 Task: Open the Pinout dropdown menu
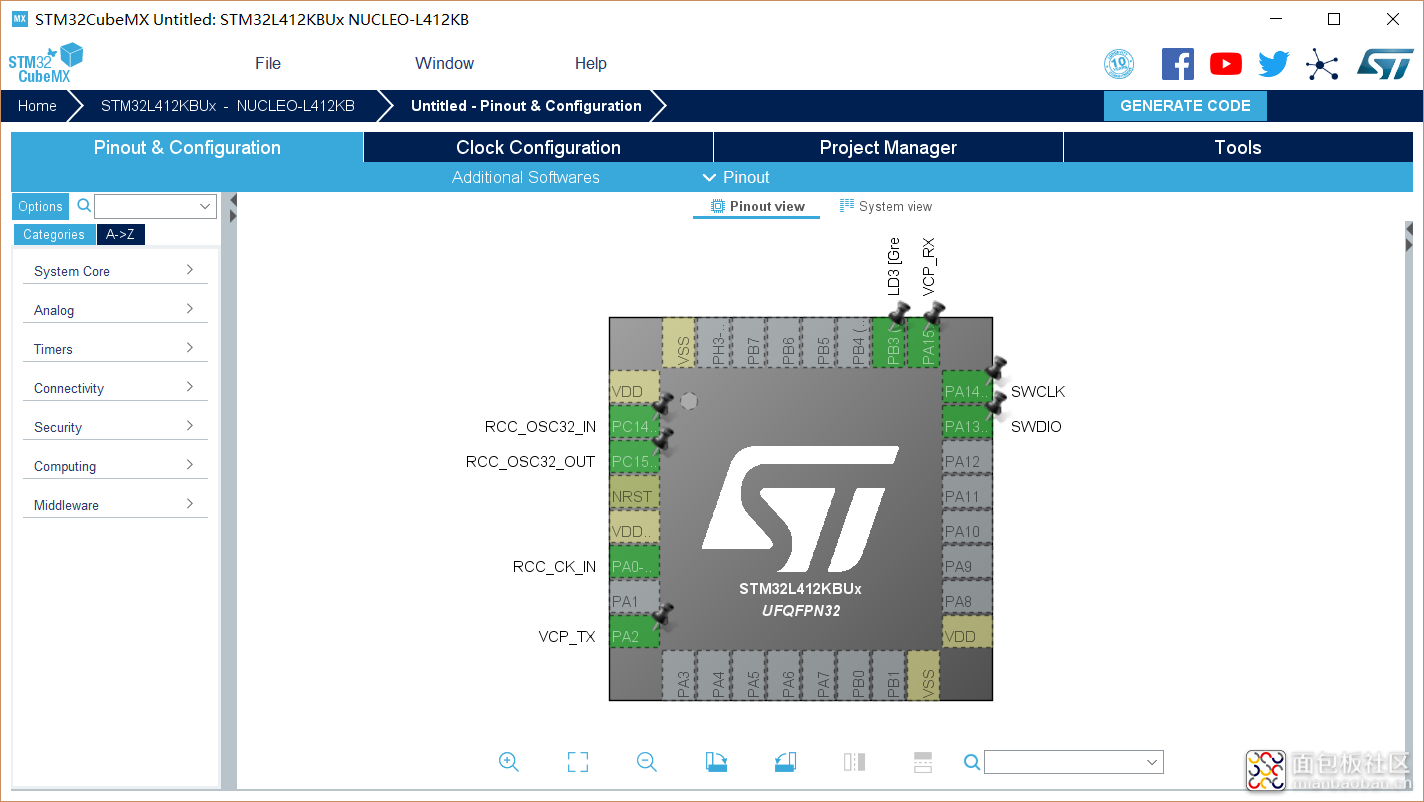pyautogui.click(x=736, y=177)
